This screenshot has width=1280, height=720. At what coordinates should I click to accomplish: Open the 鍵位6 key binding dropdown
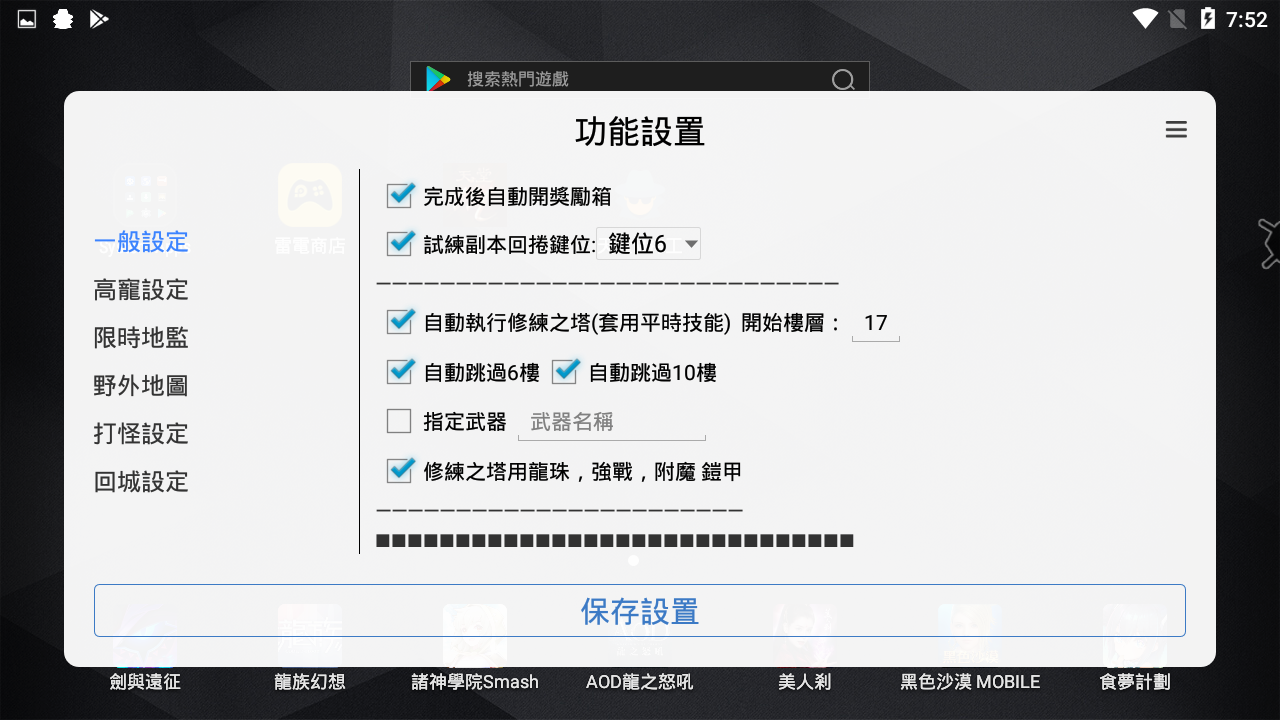649,243
